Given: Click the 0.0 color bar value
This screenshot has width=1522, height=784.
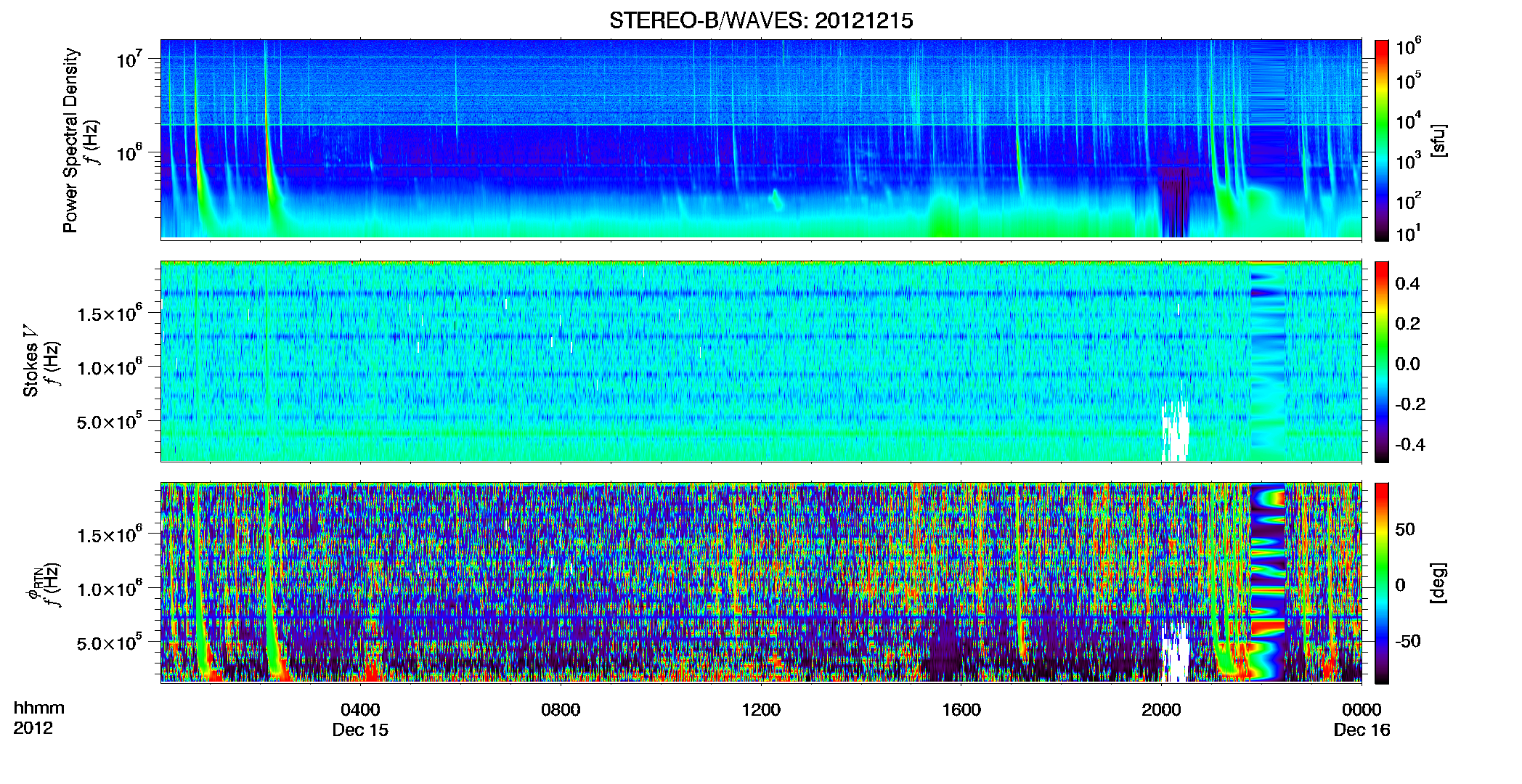Looking at the screenshot, I should click(1407, 364).
